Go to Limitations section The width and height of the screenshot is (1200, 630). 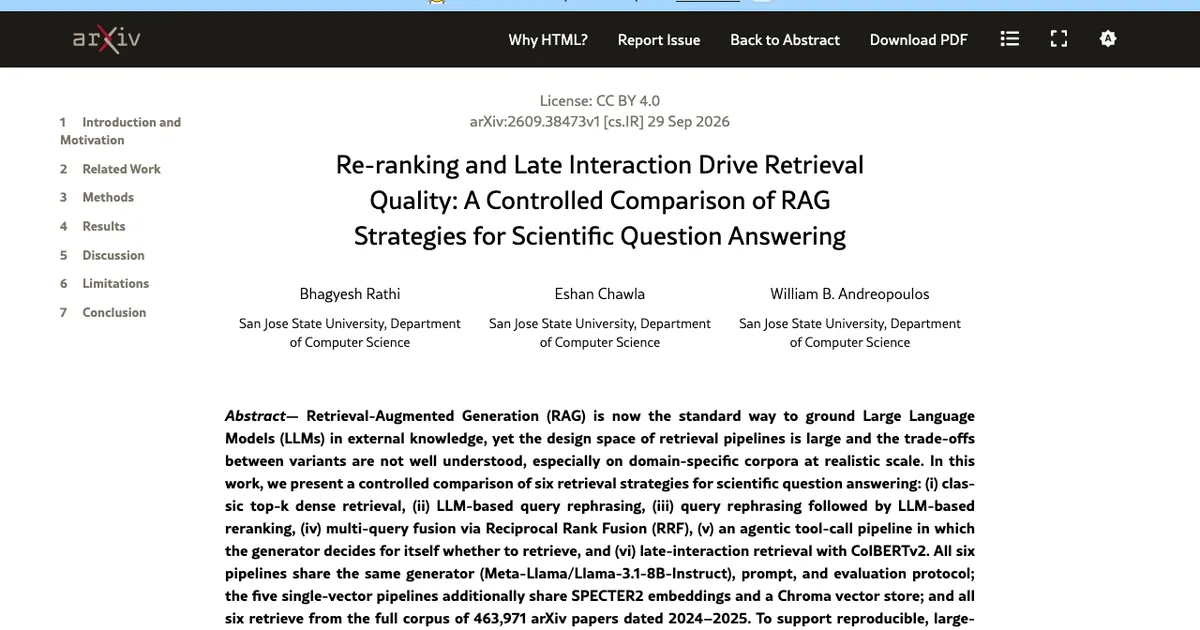tap(104, 283)
